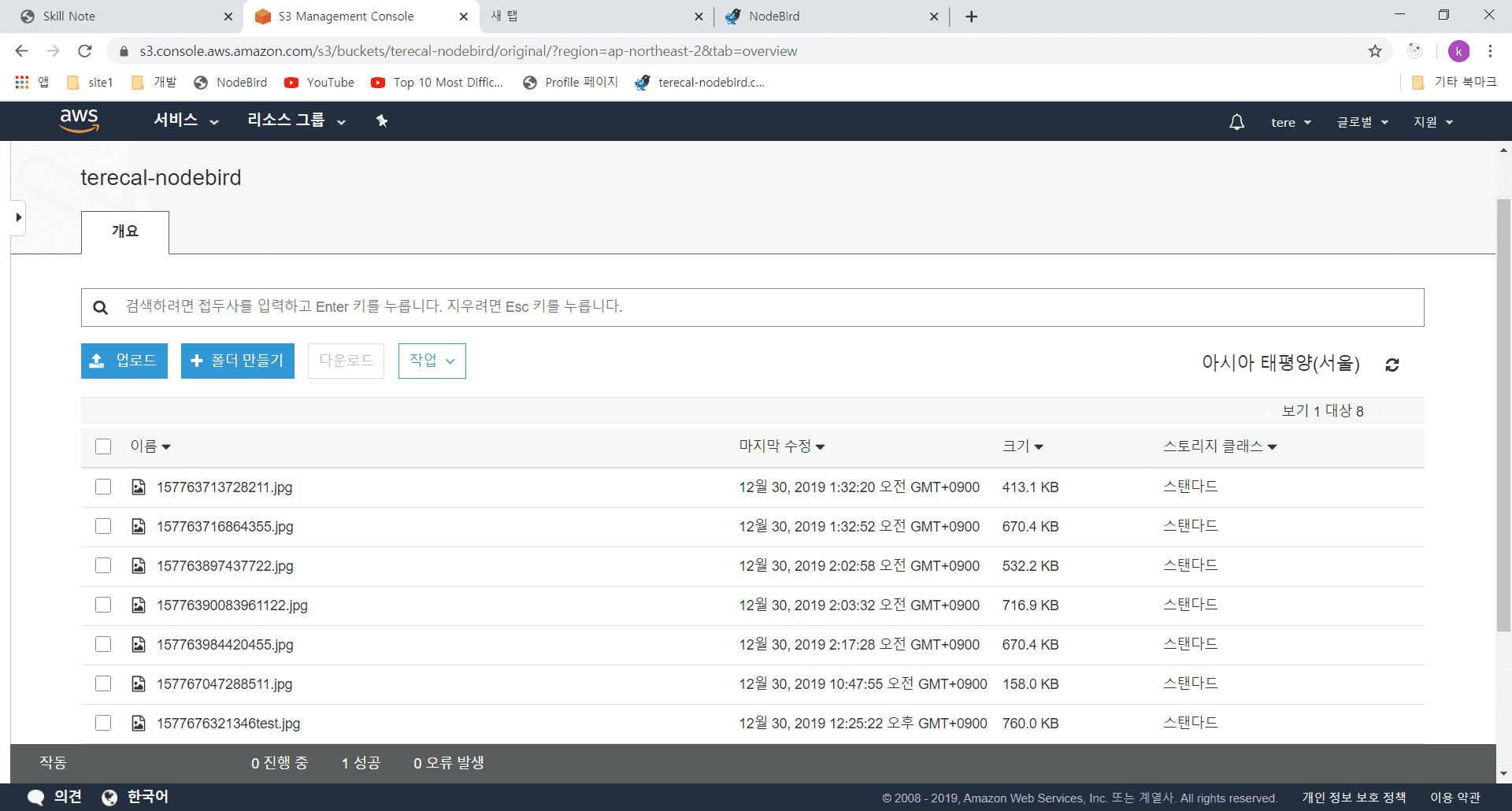This screenshot has width=1512, height=811.
Task: Sort objects by 이름 column
Action: coord(150,446)
